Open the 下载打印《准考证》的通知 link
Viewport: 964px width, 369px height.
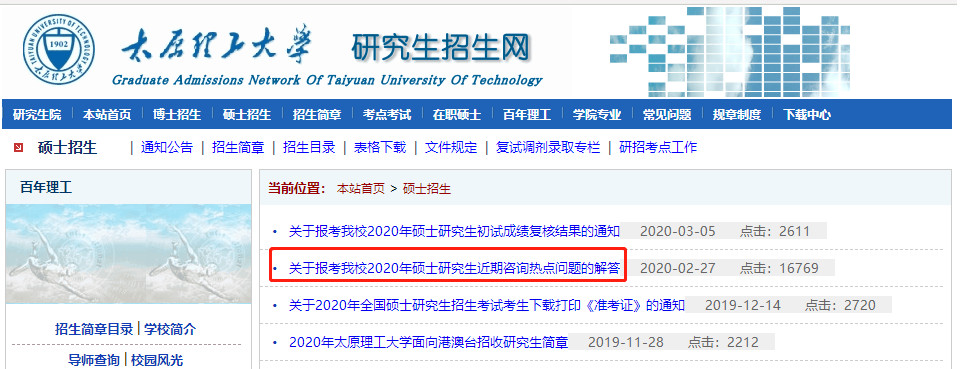click(486, 305)
